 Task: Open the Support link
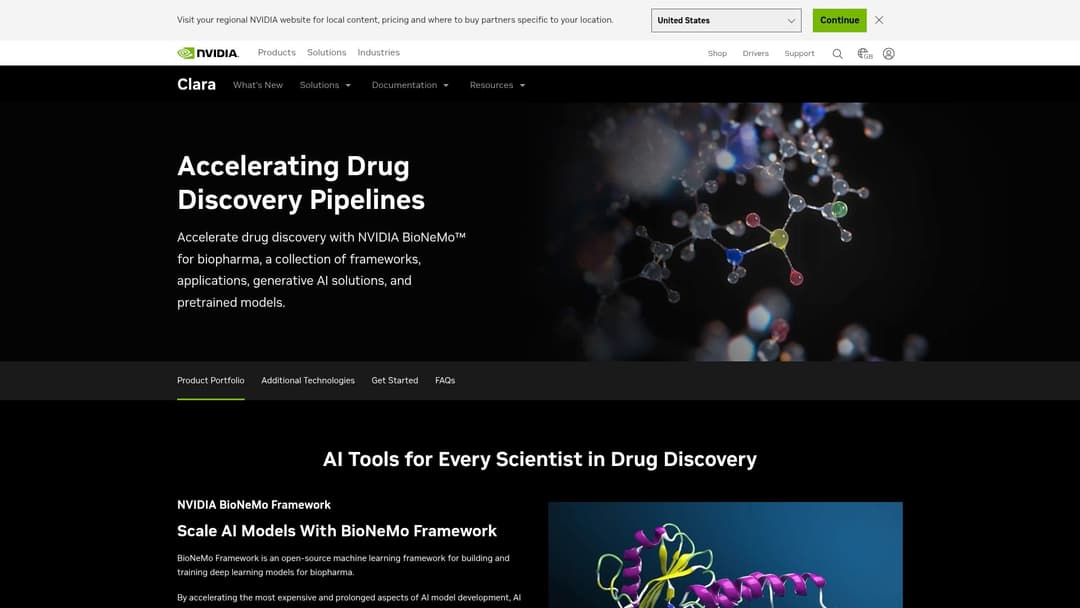pos(799,54)
